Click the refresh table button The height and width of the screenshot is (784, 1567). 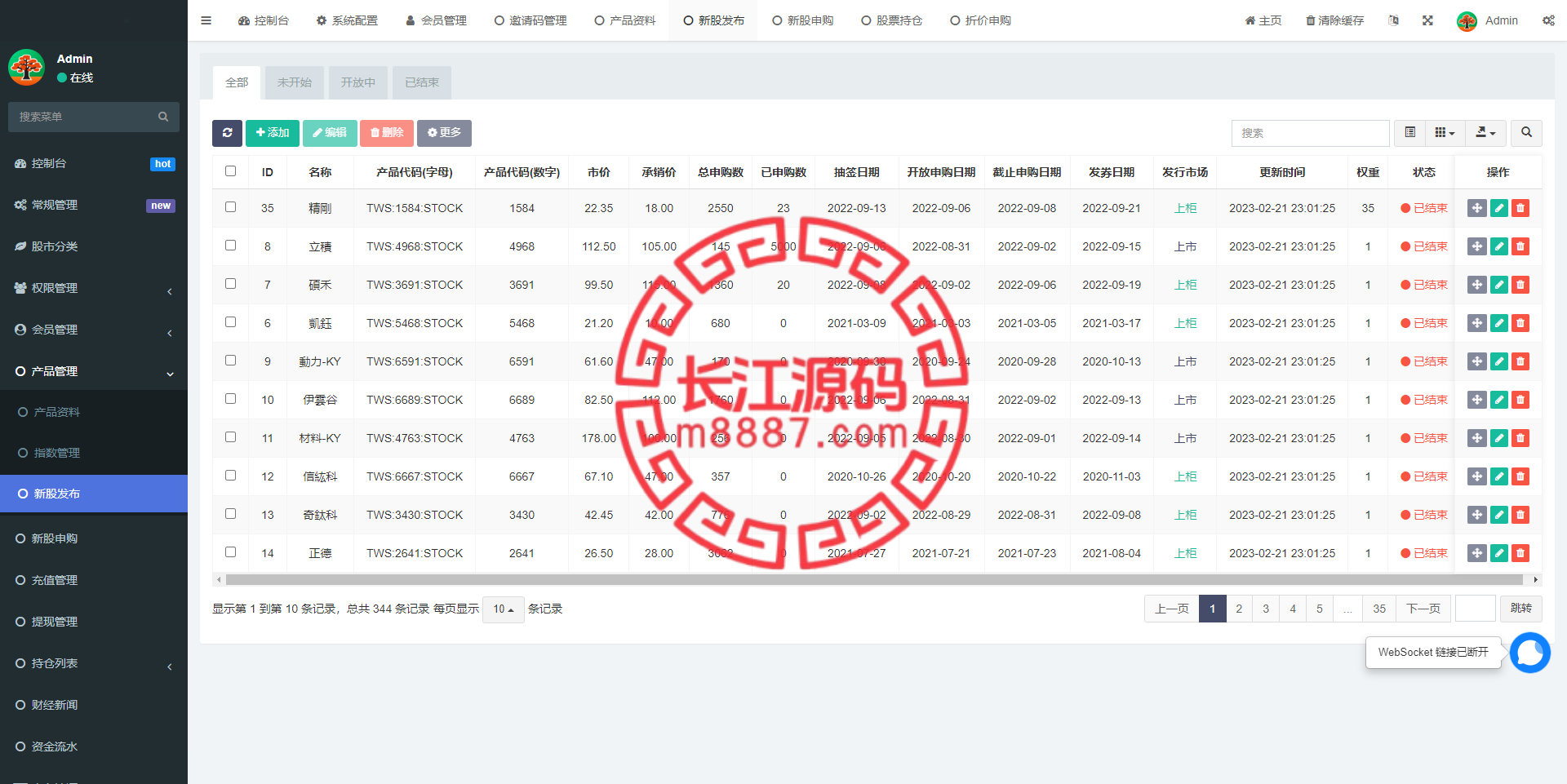[x=227, y=133]
